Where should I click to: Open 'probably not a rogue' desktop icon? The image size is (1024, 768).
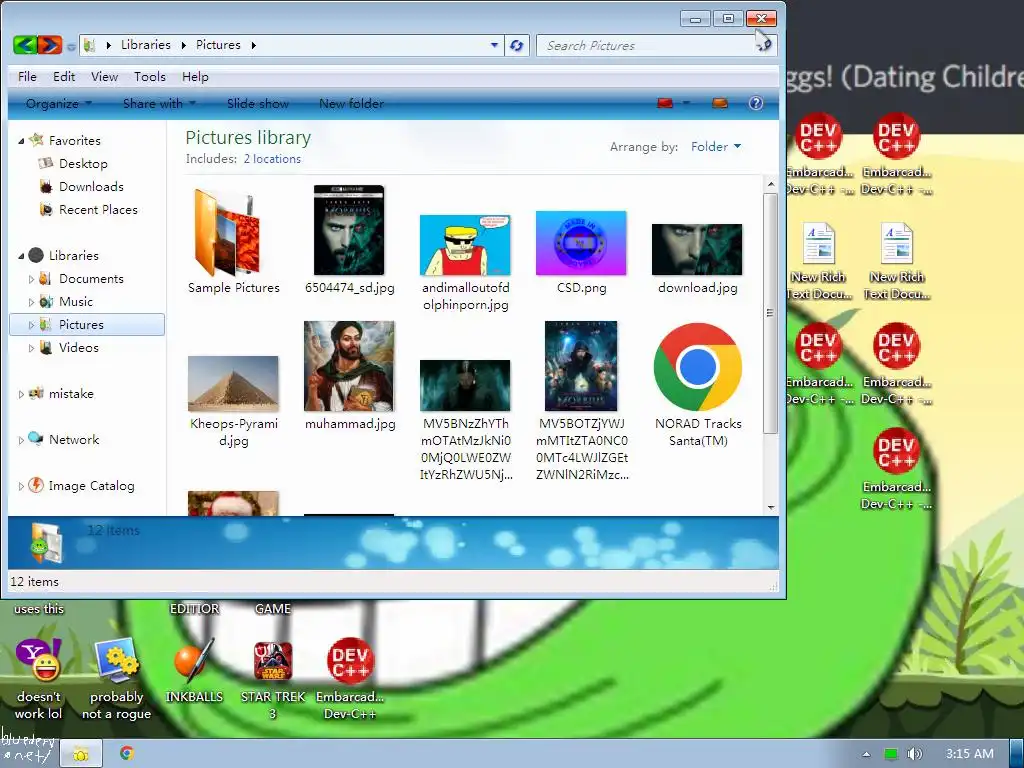[116, 679]
